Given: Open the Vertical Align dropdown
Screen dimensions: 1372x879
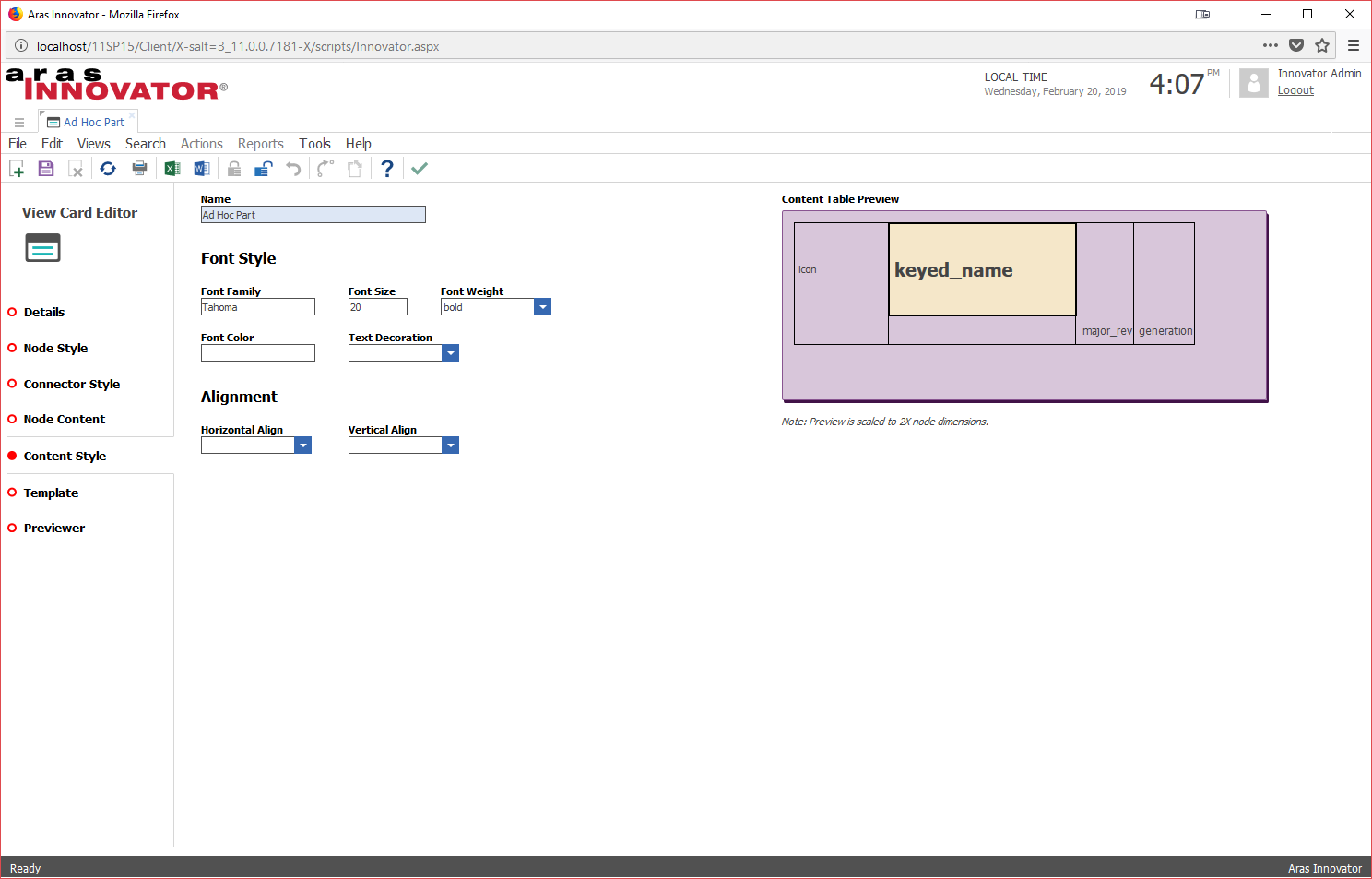Looking at the screenshot, I should (x=451, y=445).
